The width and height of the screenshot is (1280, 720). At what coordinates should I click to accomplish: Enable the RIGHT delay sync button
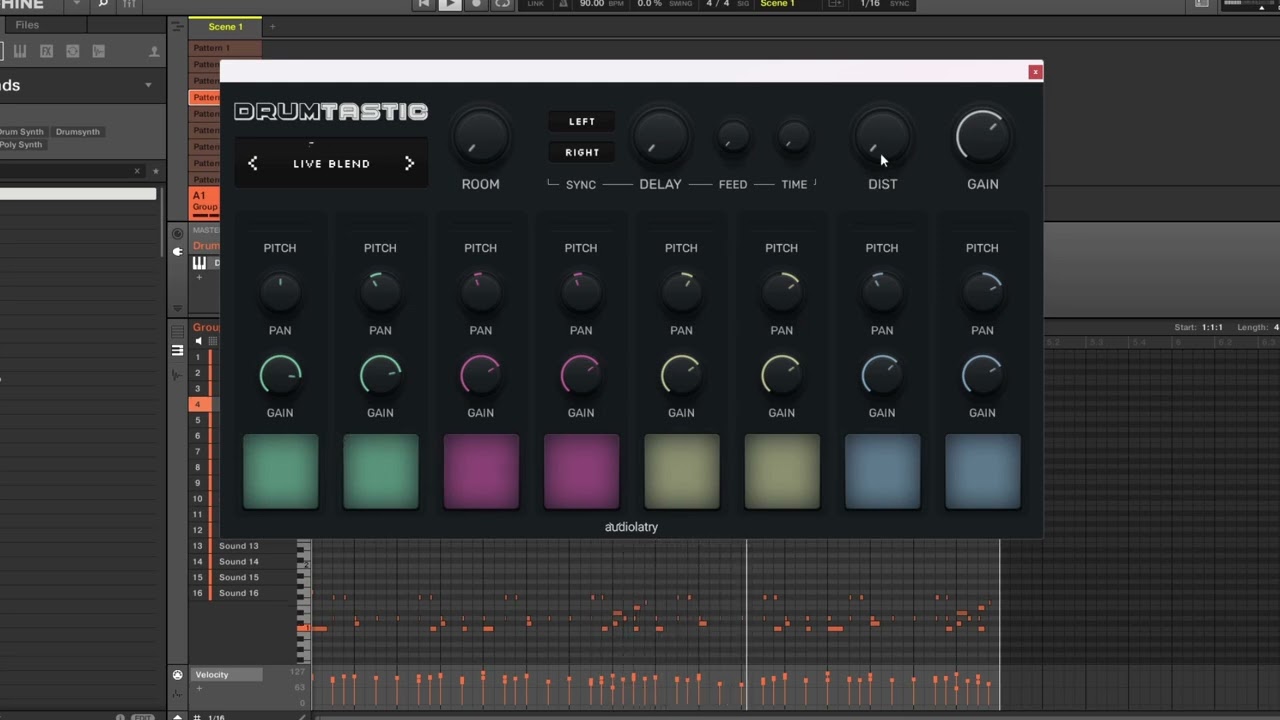(x=582, y=153)
